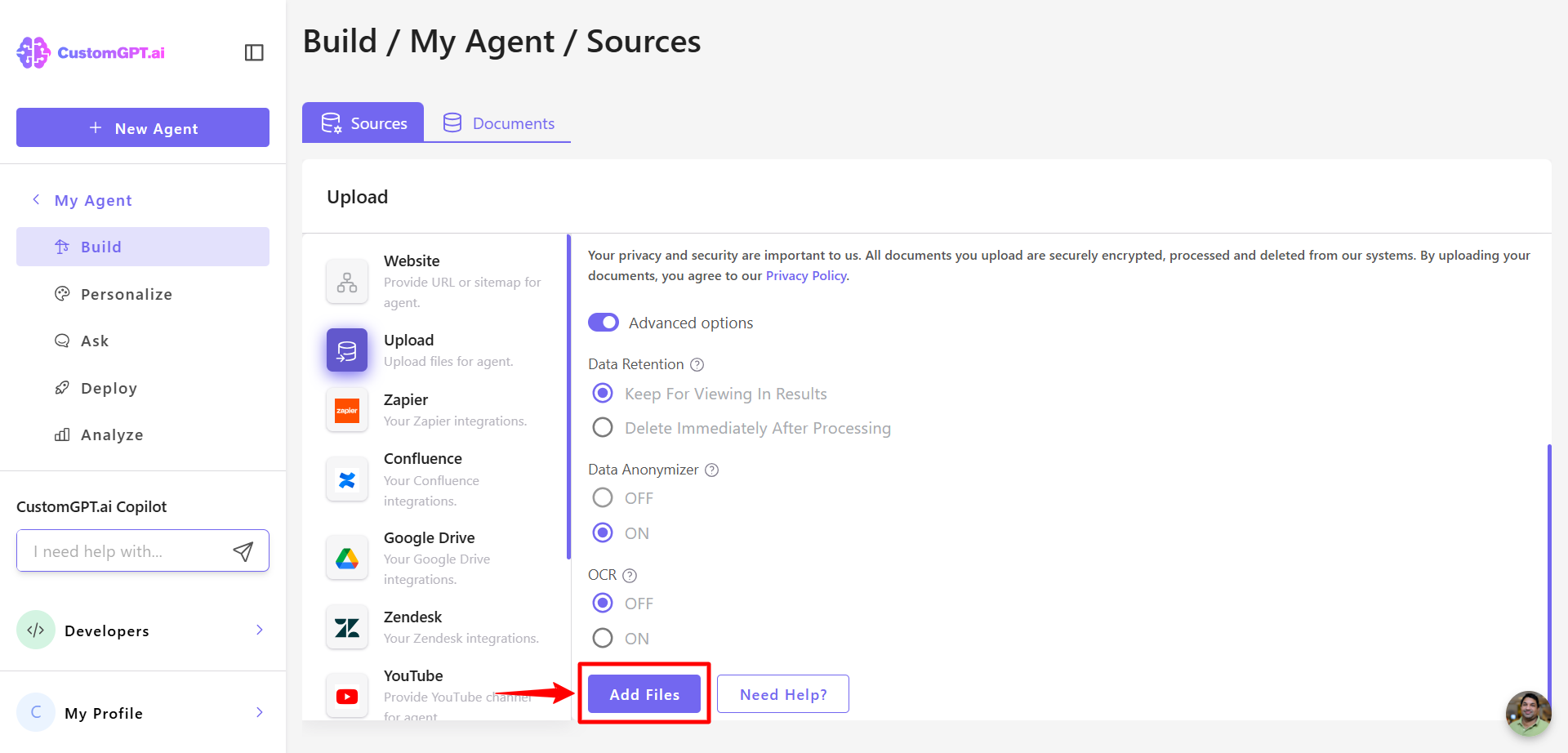Open the support chat avatar bubble

click(x=1528, y=713)
